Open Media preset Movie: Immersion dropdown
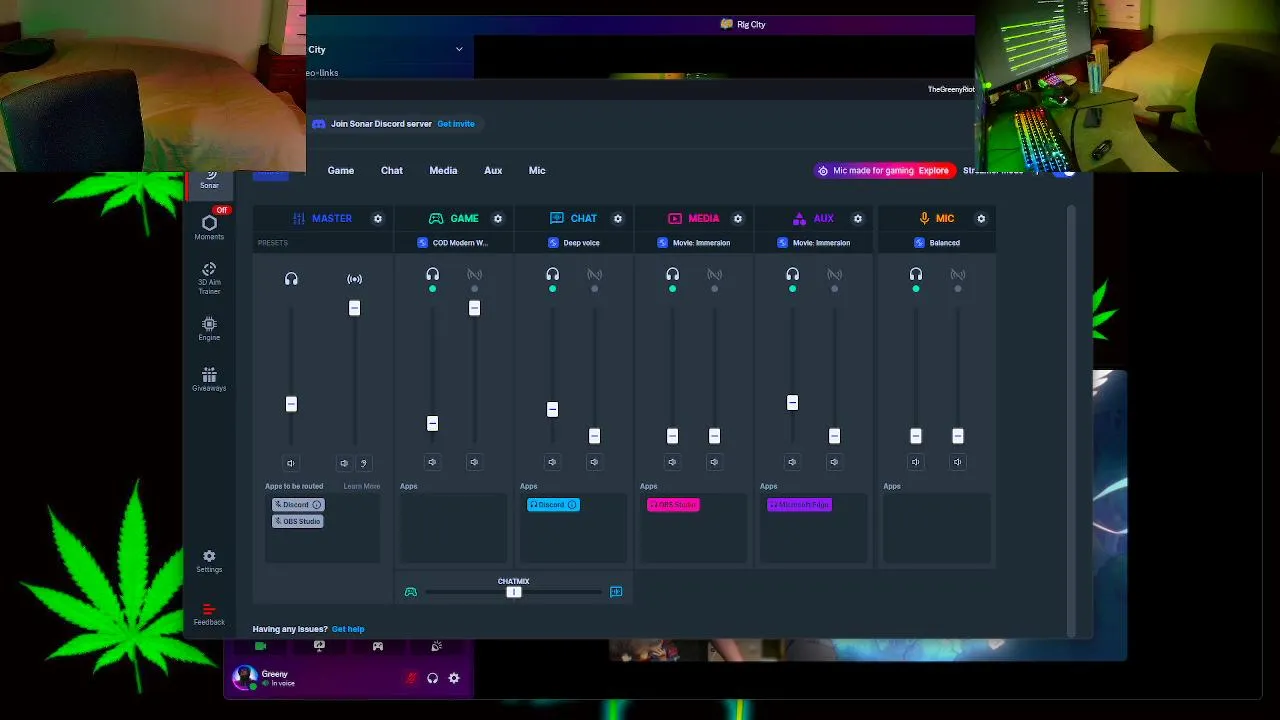Viewport: 1280px width, 720px height. click(x=694, y=243)
